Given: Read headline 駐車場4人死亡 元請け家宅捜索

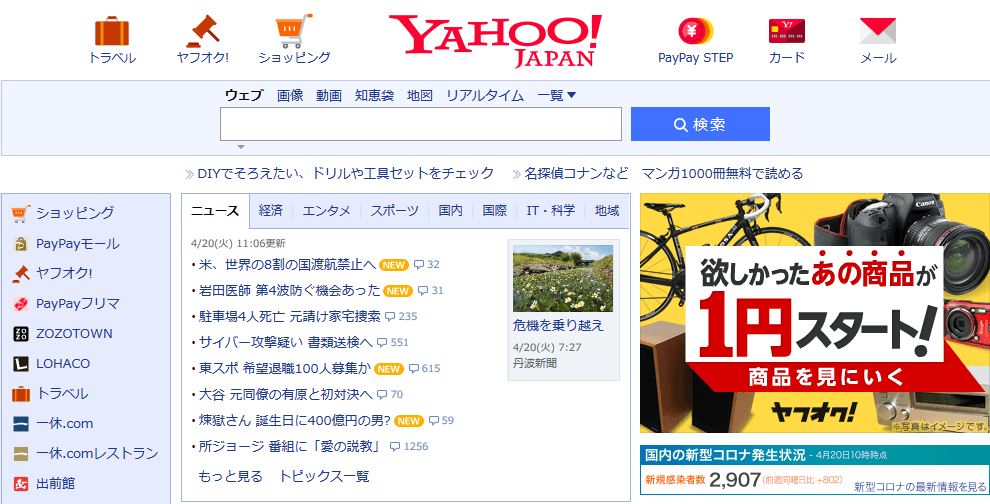Looking at the screenshot, I should [x=289, y=316].
